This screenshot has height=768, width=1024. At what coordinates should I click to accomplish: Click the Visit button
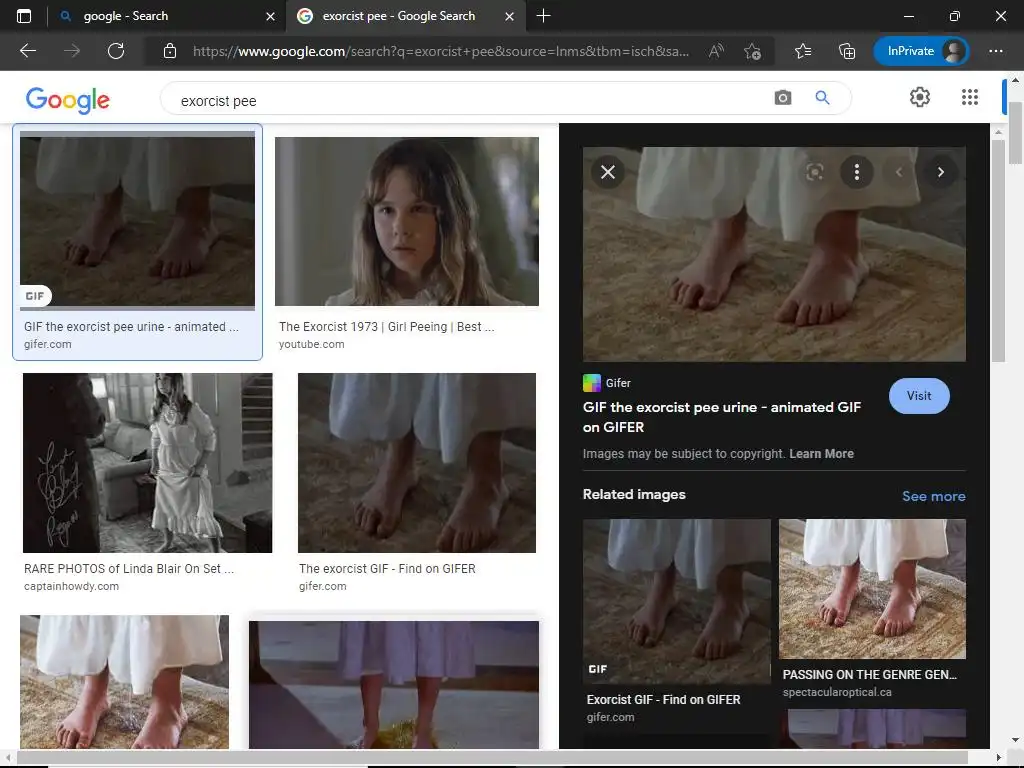(919, 396)
